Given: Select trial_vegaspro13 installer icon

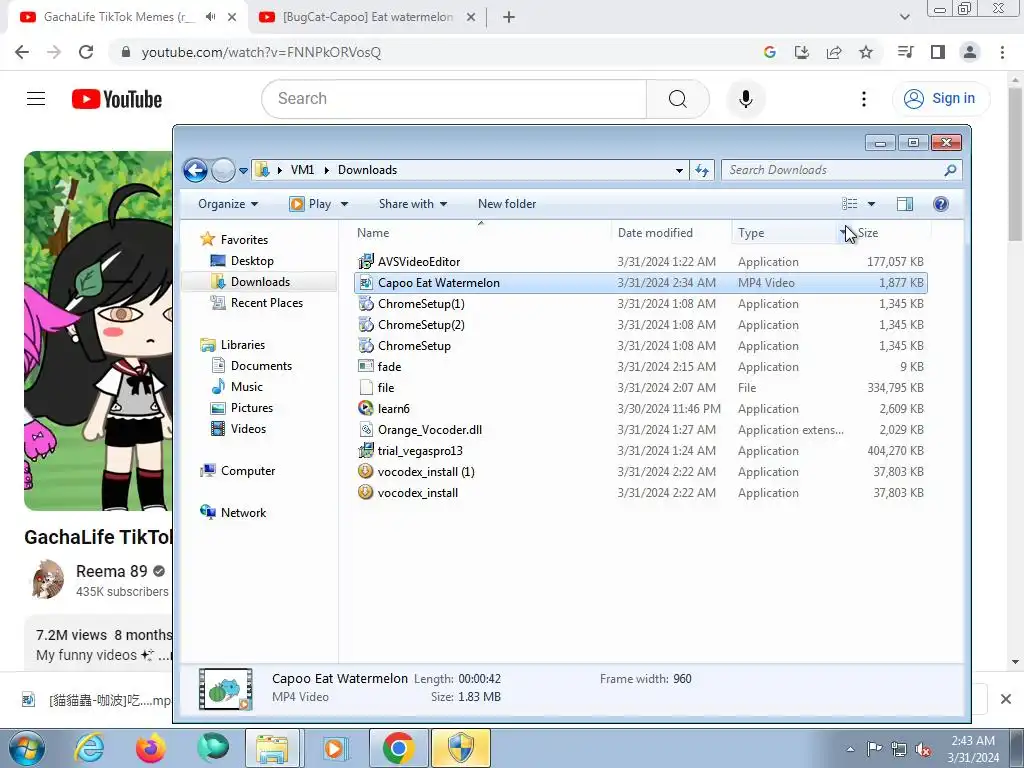Looking at the screenshot, I should click(x=366, y=451).
